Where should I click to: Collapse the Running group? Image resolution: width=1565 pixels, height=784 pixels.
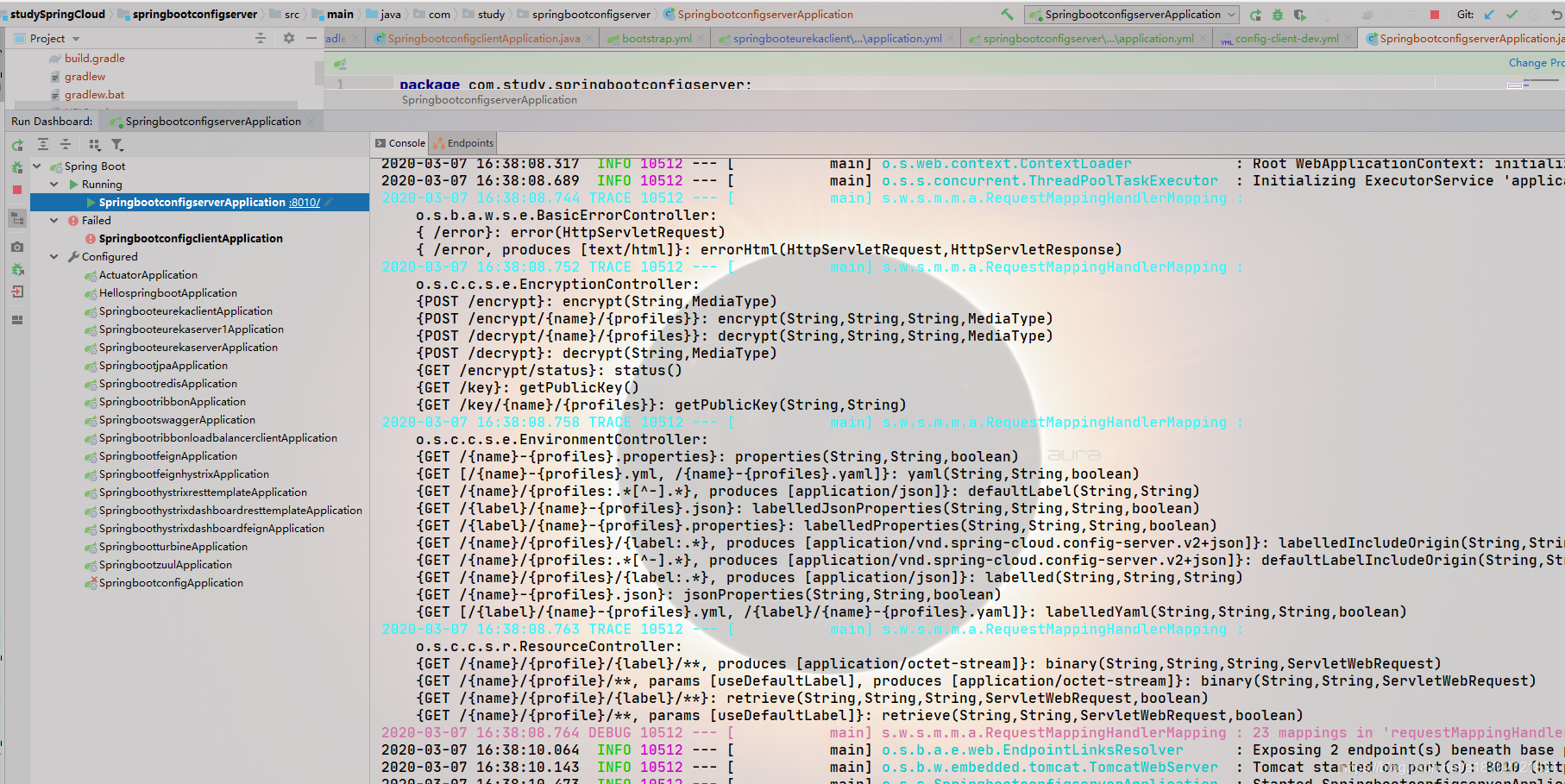(x=54, y=185)
